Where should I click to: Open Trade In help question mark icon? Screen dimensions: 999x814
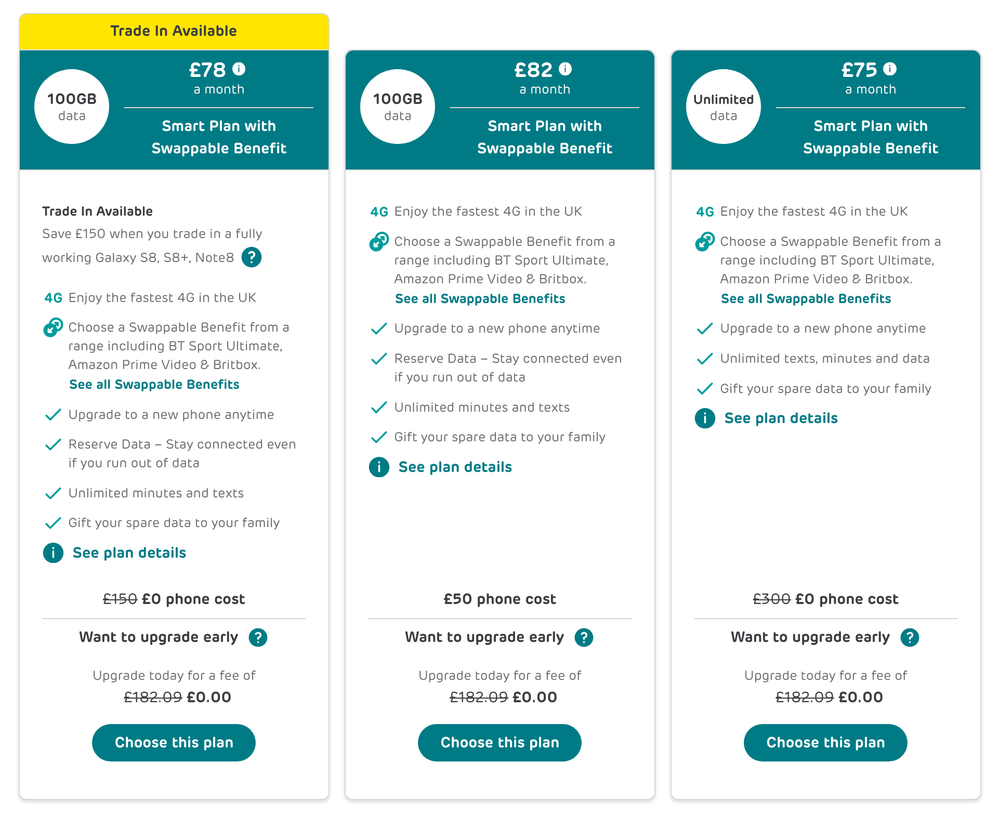(252, 257)
